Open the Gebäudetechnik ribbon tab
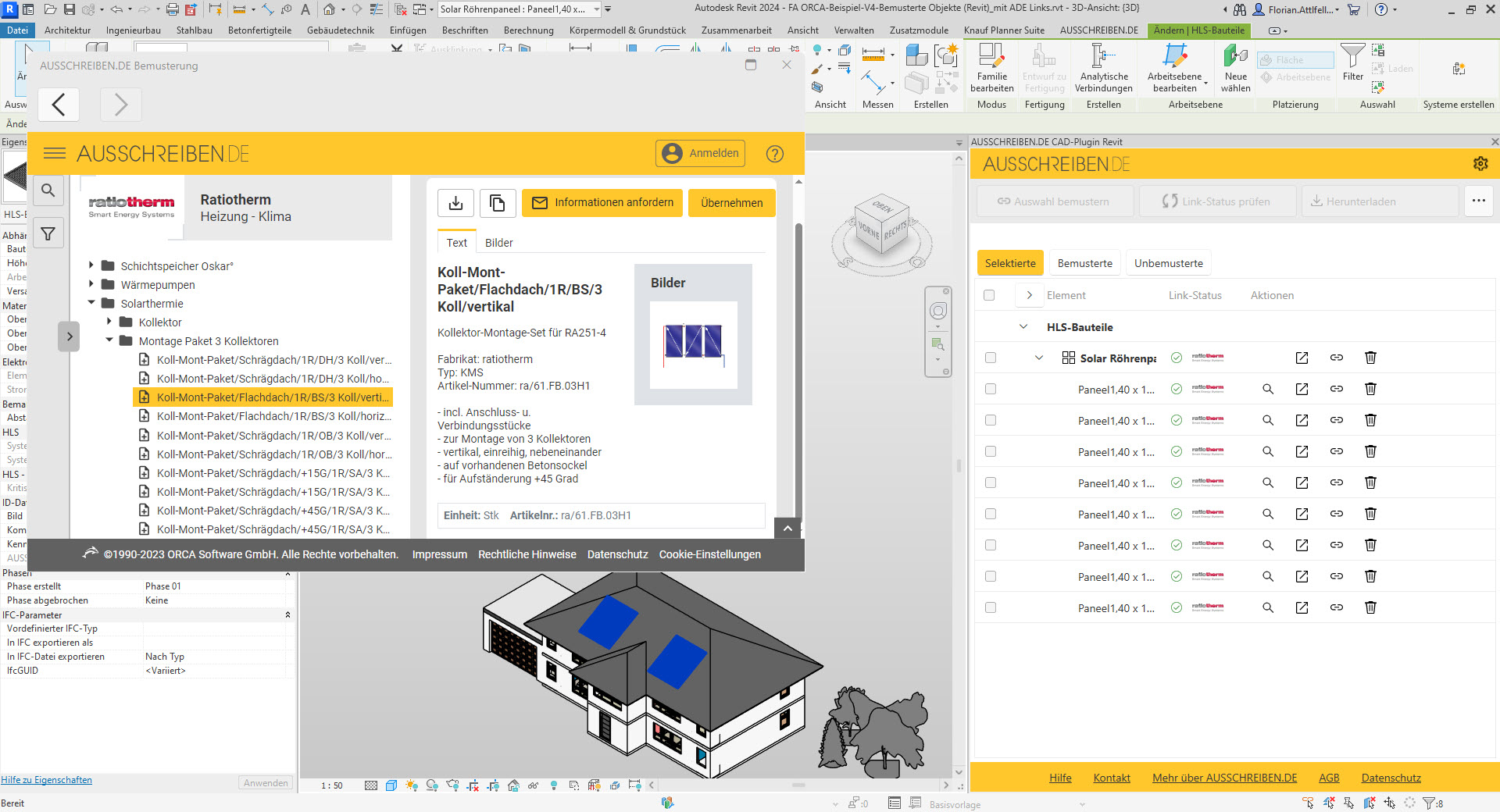 coord(340,30)
